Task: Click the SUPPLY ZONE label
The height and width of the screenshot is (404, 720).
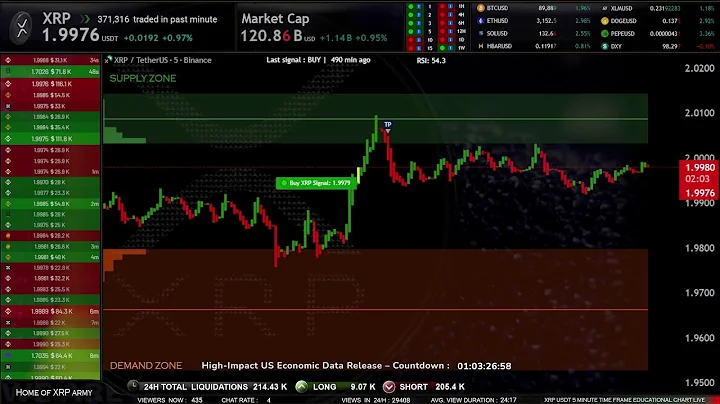Action: pyautogui.click(x=143, y=78)
